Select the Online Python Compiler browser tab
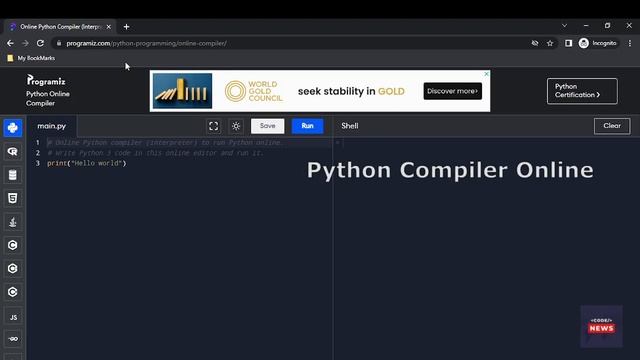 pos(60,27)
